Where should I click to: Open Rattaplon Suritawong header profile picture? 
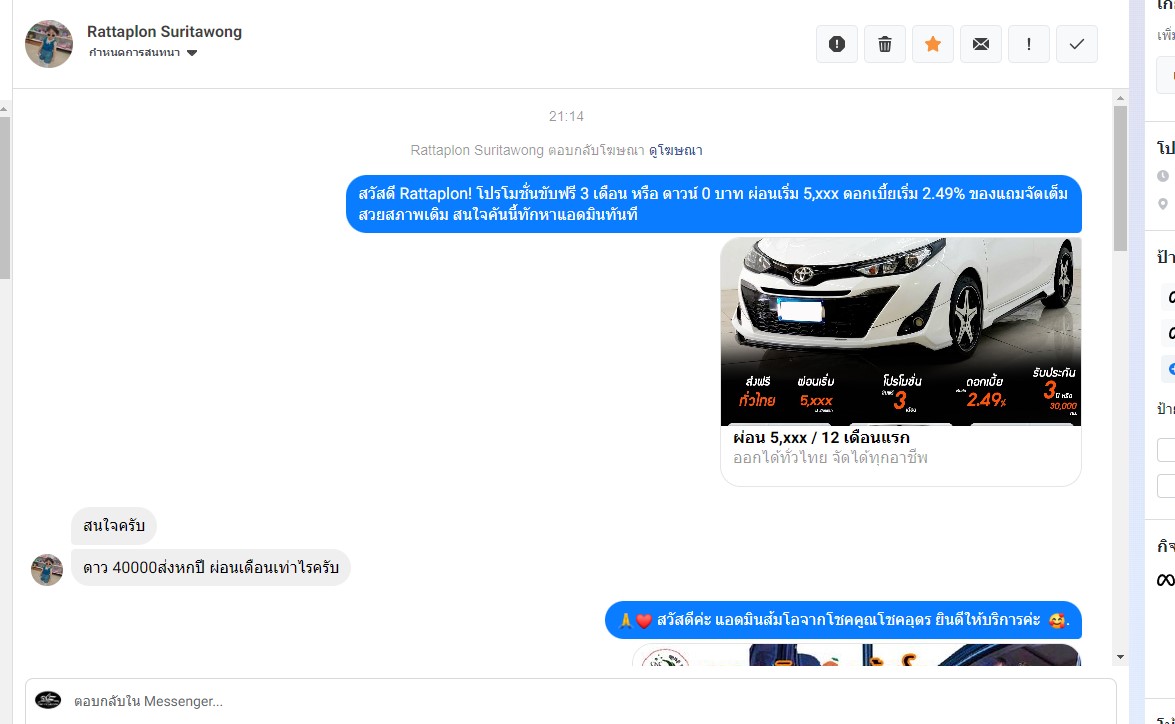click(49, 44)
